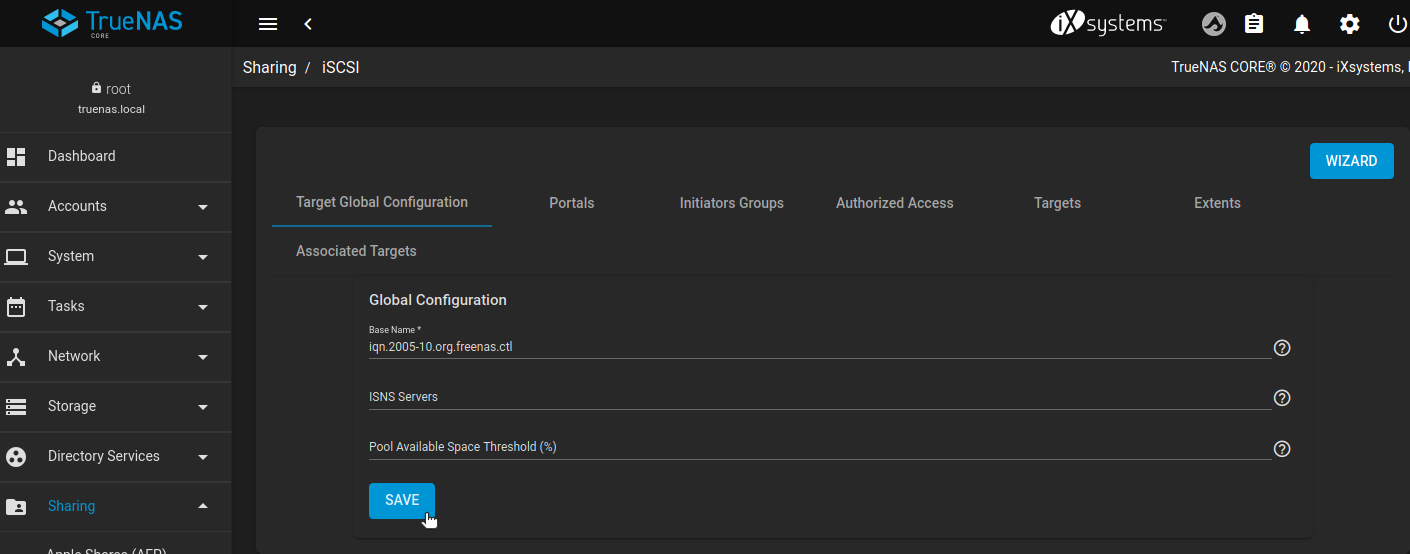
Task: Click the power icon in header
Action: 1397,24
